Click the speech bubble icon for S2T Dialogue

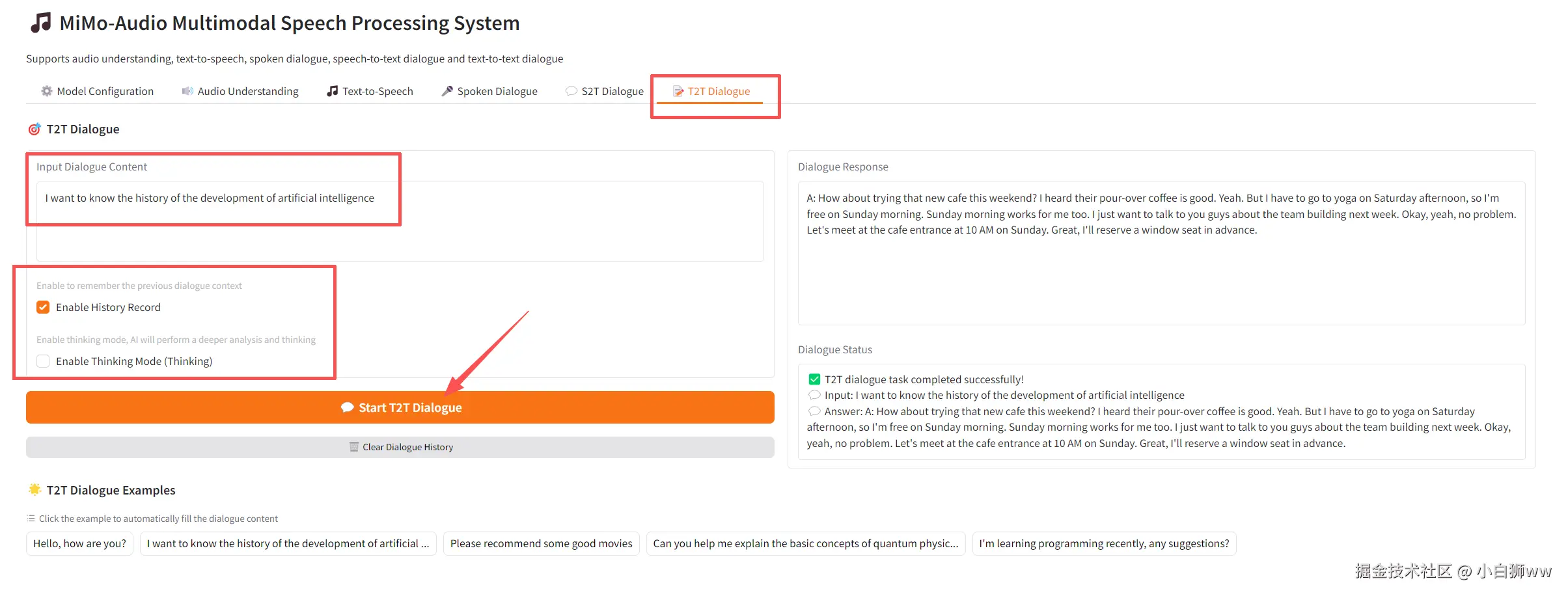[x=571, y=91]
